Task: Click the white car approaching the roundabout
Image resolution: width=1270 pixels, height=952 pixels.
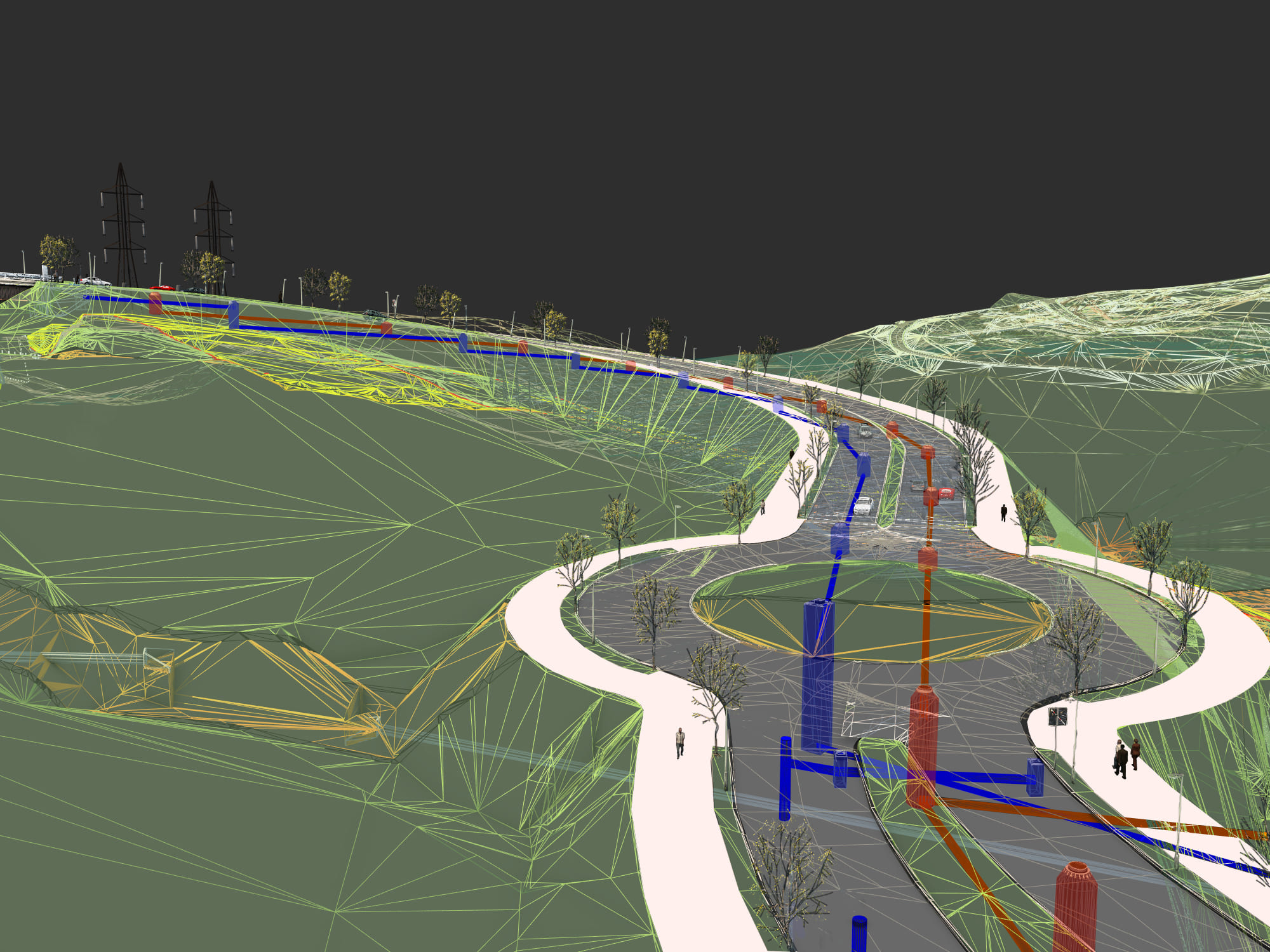Action: 863,506
